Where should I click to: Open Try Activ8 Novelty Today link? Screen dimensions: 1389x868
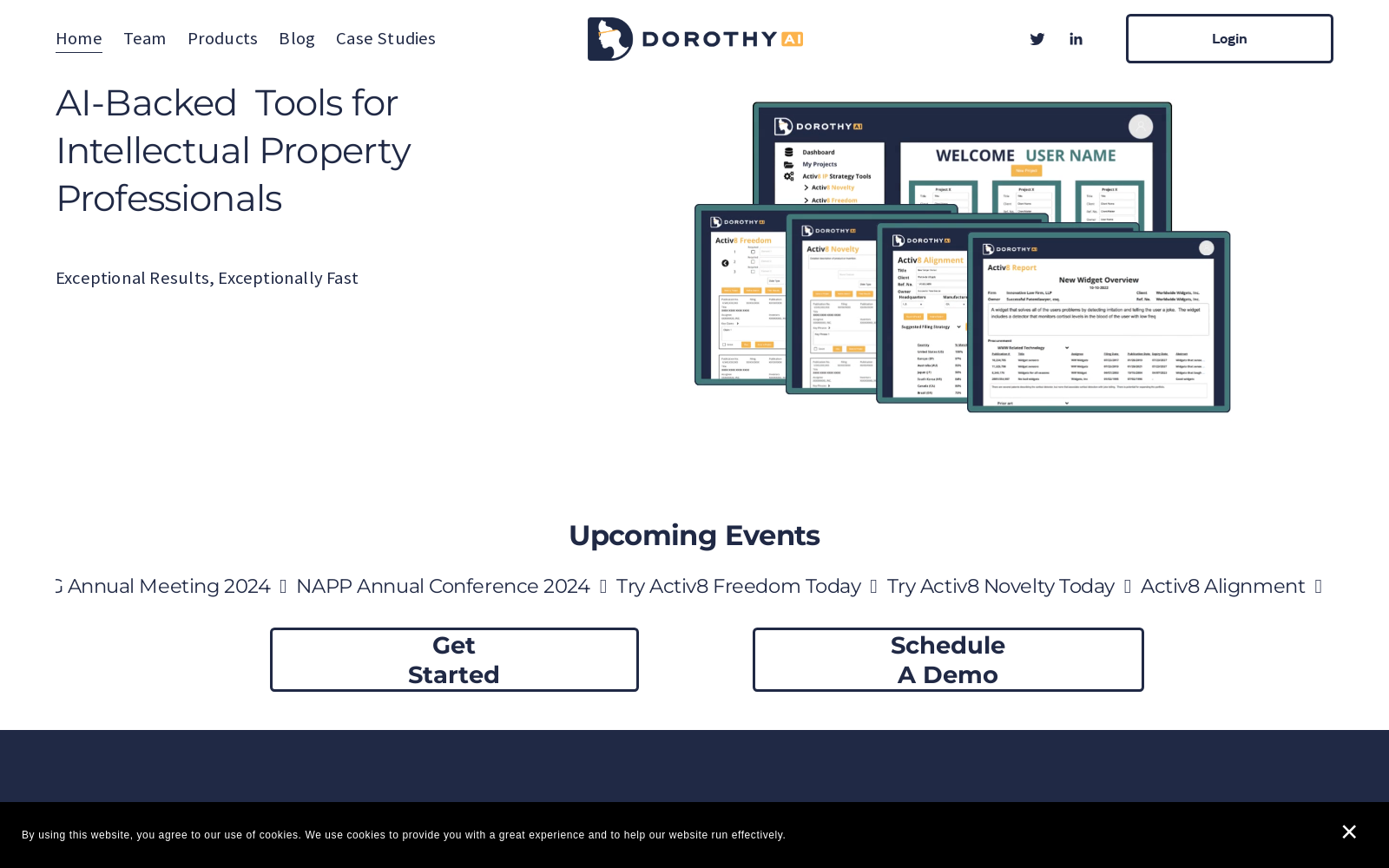(1001, 587)
